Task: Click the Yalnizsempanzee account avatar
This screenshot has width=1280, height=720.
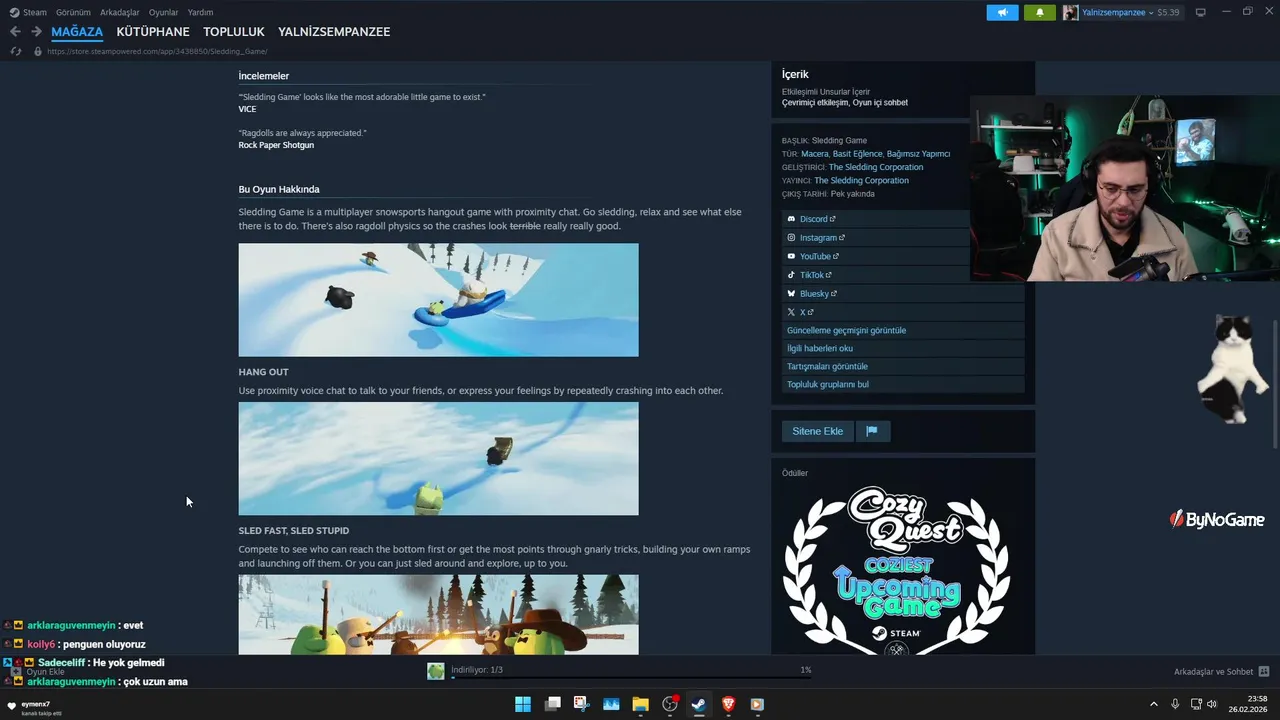Action: coord(1070,12)
